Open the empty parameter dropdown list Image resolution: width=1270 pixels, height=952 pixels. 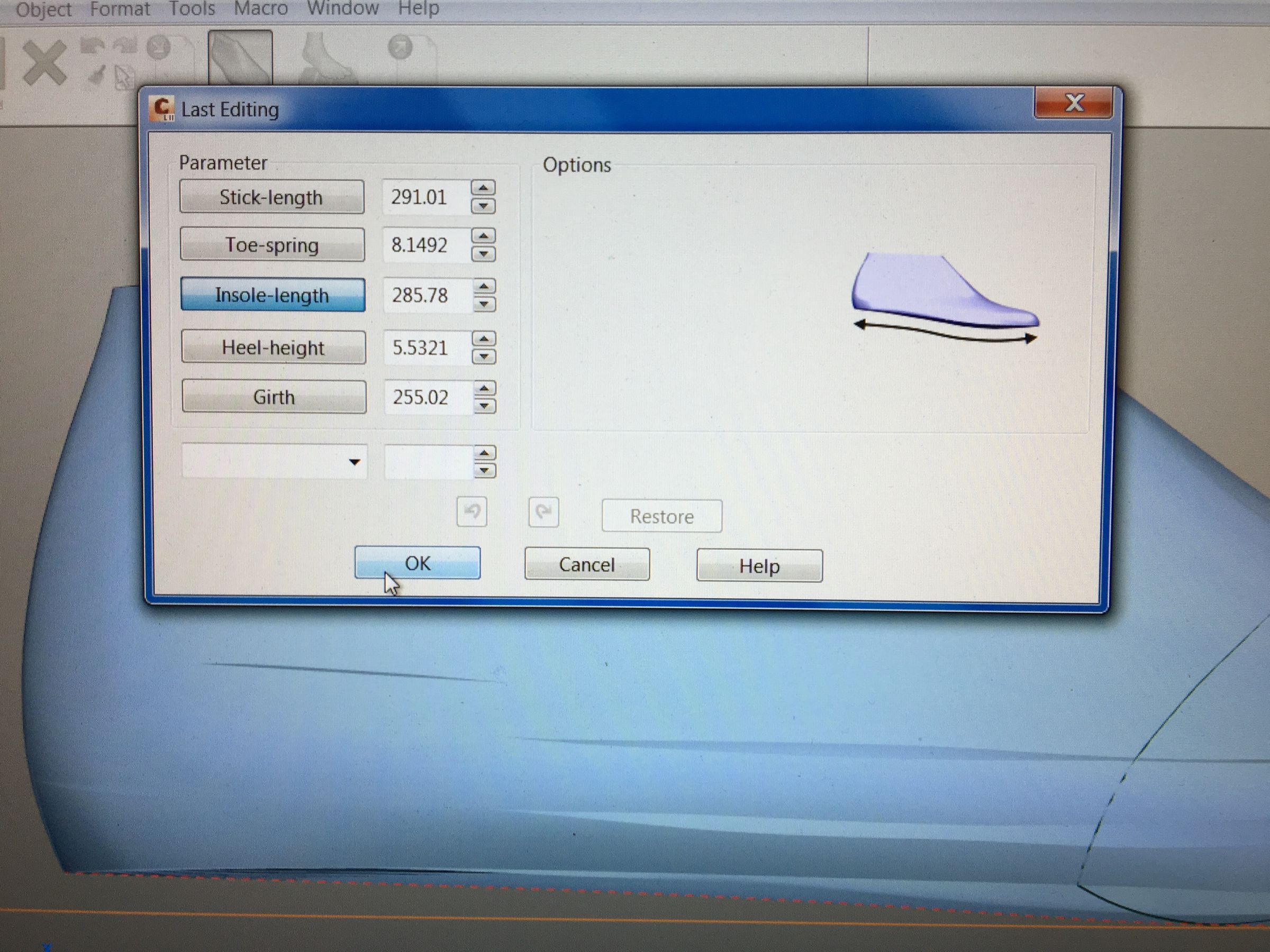354,462
